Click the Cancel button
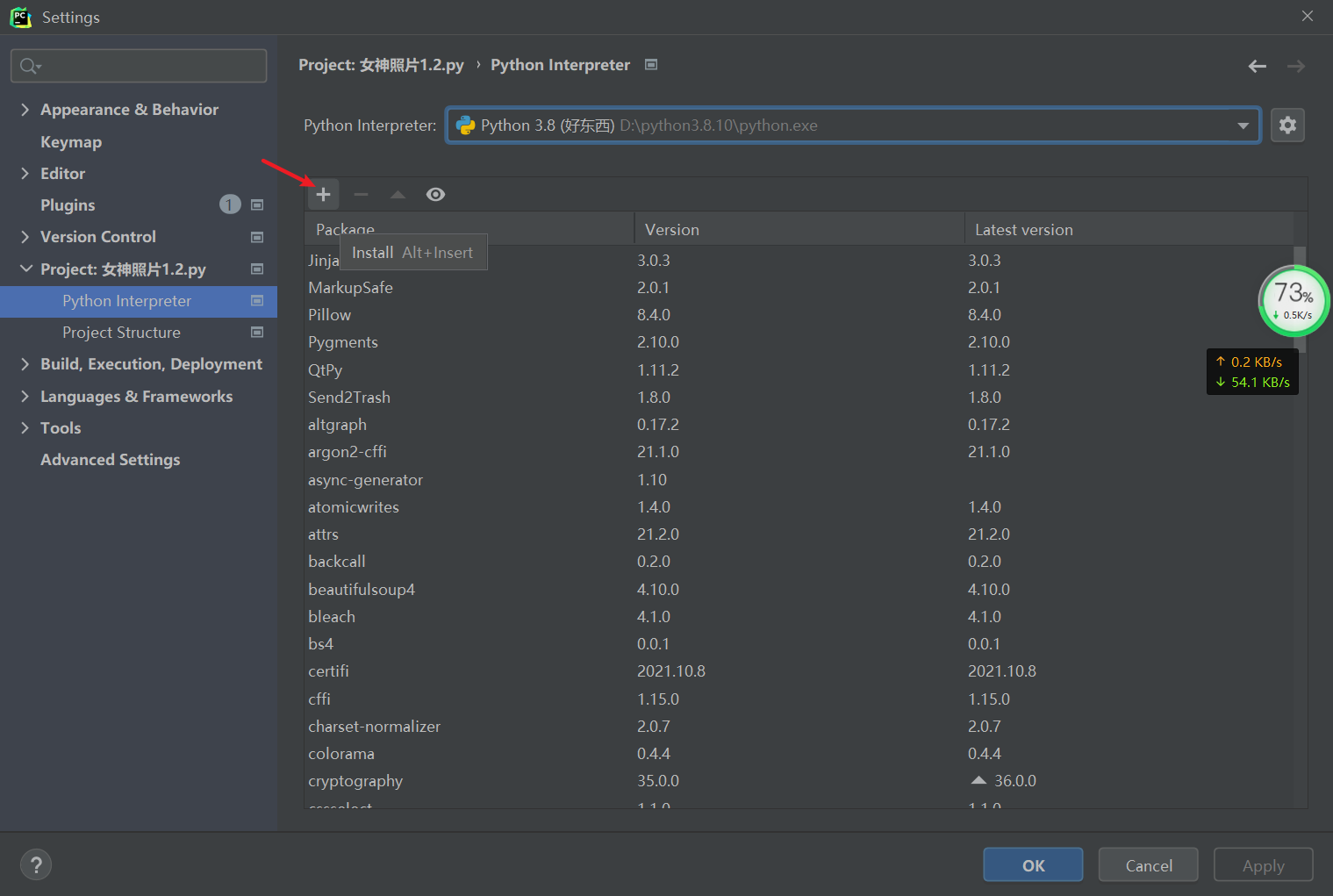This screenshot has width=1333, height=896. [1149, 865]
